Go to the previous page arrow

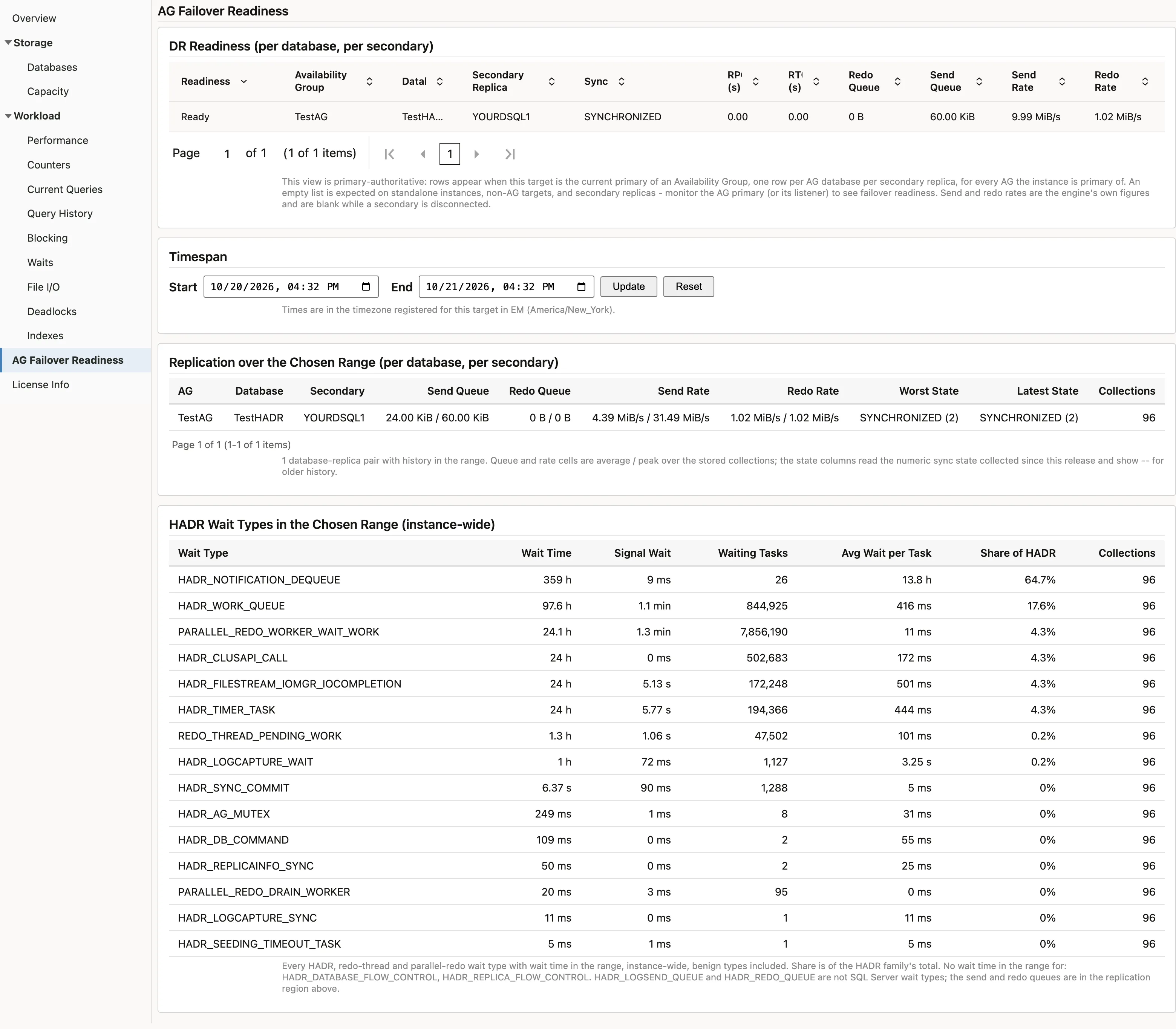tap(423, 154)
